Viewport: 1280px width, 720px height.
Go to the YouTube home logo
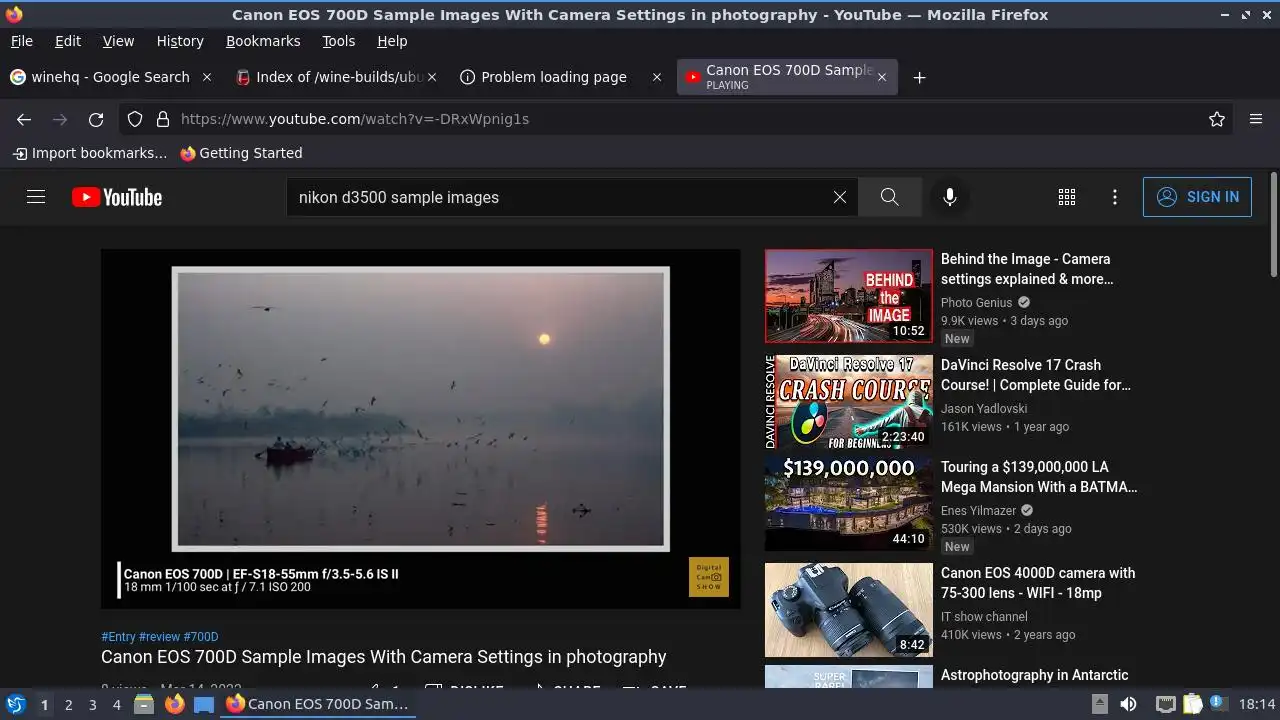[117, 197]
